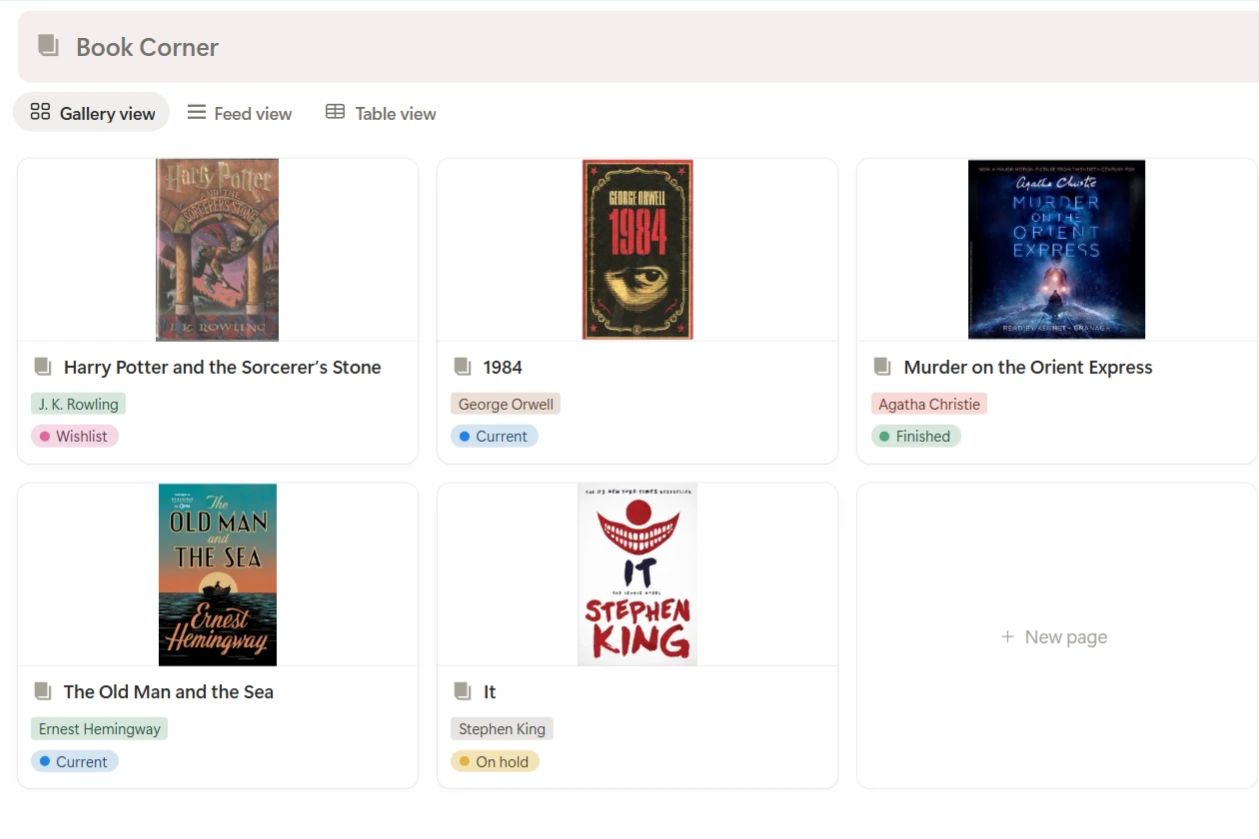The image size is (1259, 839).
Task: Open the Book Corner database title
Action: [147, 47]
